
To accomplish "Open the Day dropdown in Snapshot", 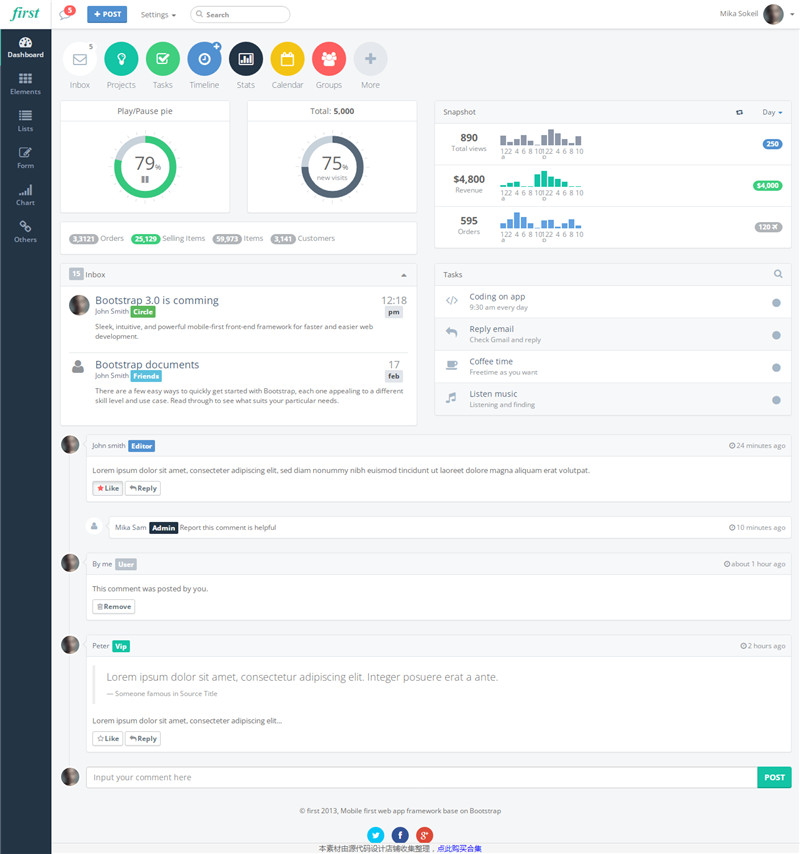I will pyautogui.click(x=772, y=112).
